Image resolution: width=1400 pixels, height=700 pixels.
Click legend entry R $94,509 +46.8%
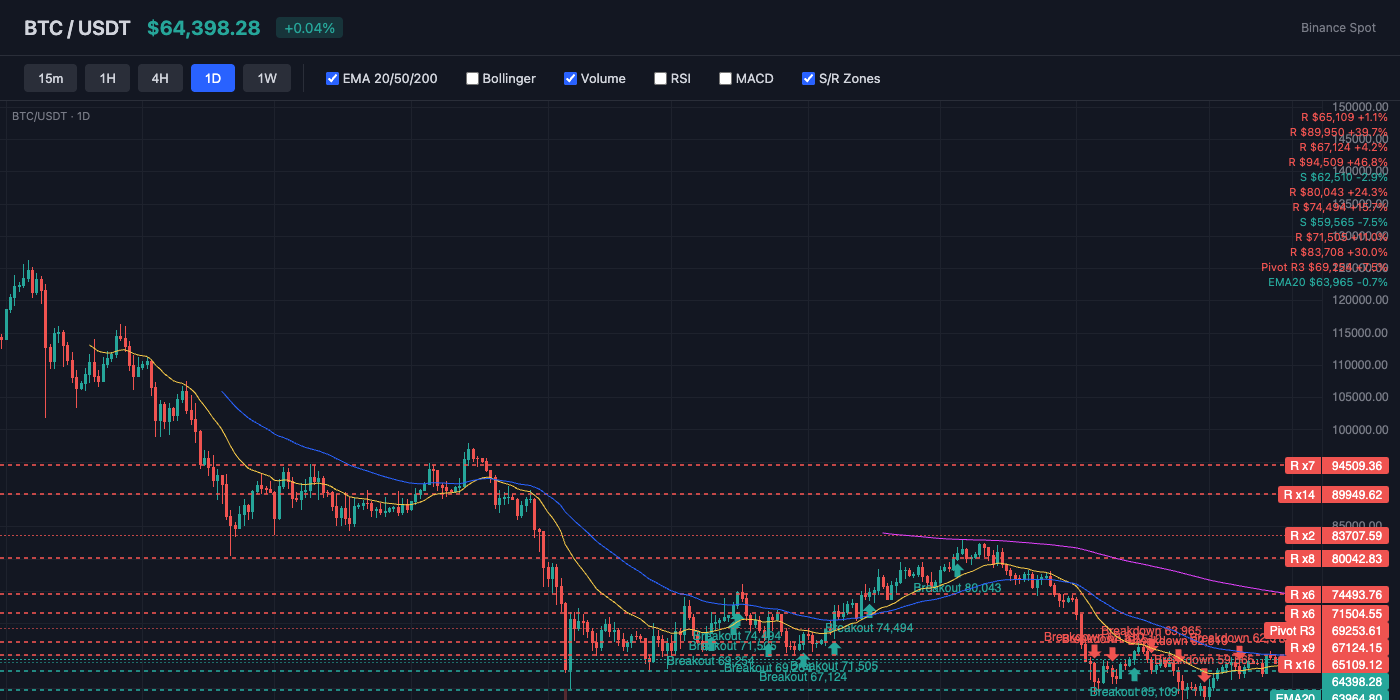pos(1338,162)
